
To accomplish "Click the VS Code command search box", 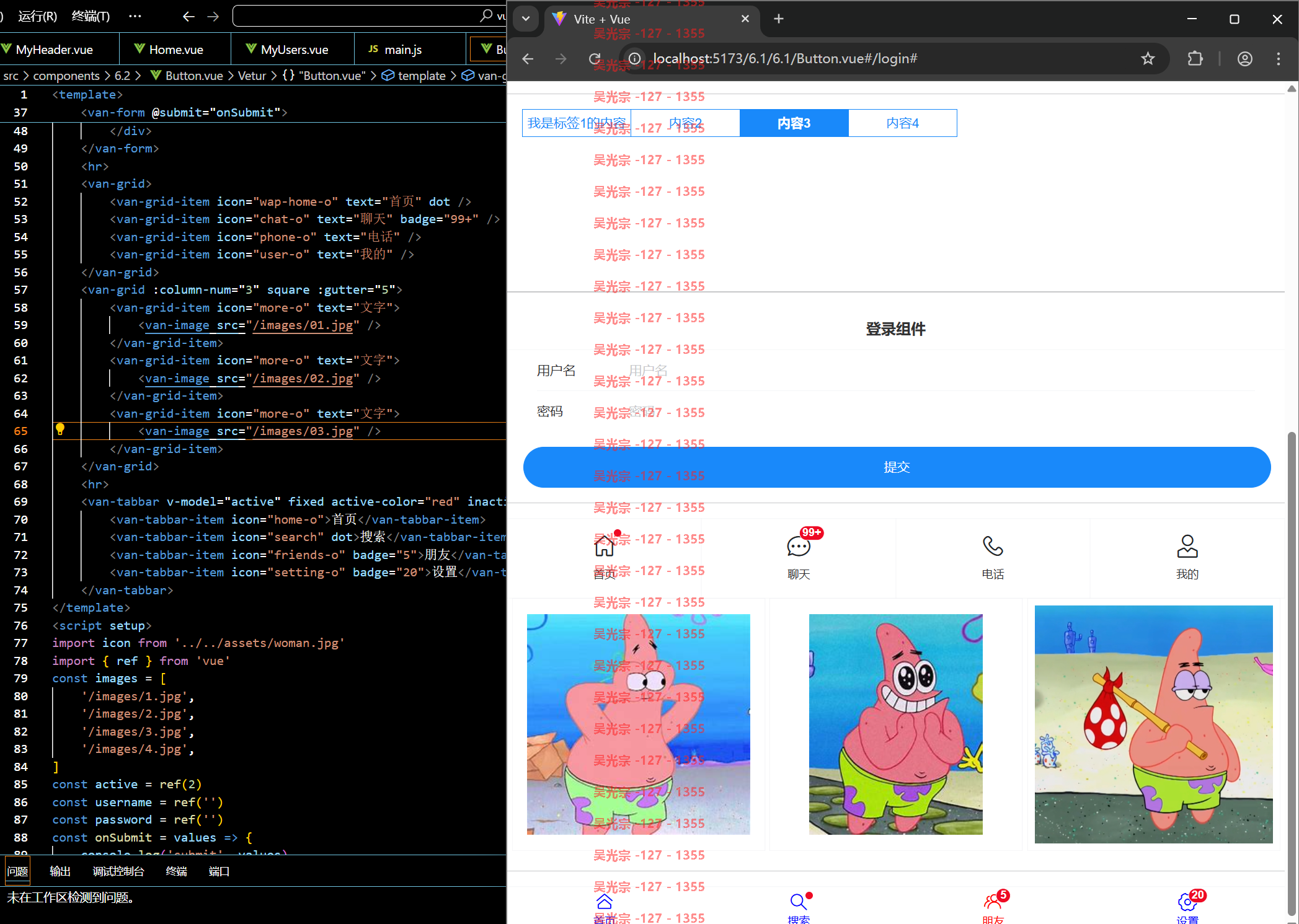I will 370,16.
